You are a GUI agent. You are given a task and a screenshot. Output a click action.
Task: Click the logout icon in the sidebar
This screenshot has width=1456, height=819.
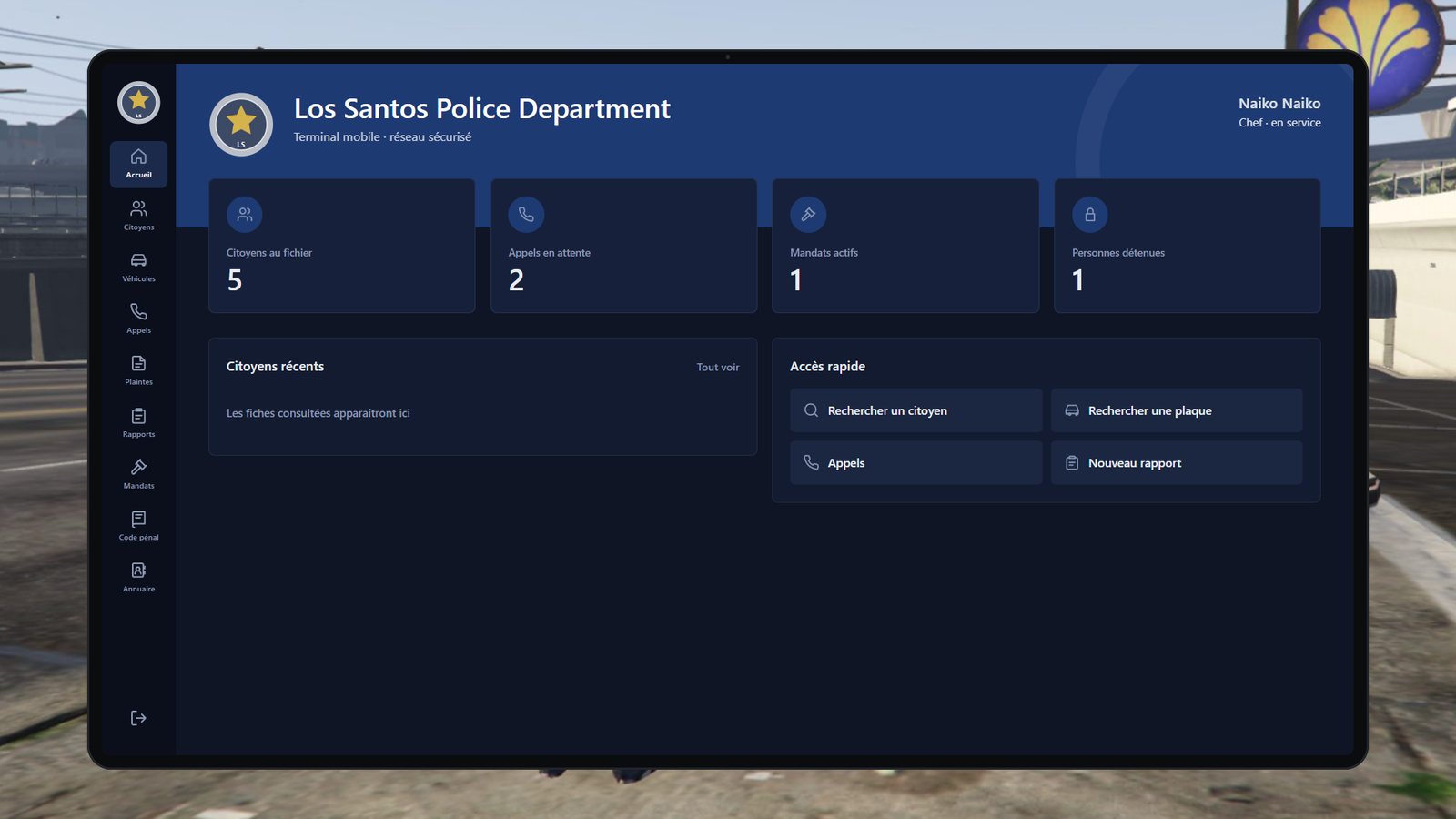pos(138,718)
